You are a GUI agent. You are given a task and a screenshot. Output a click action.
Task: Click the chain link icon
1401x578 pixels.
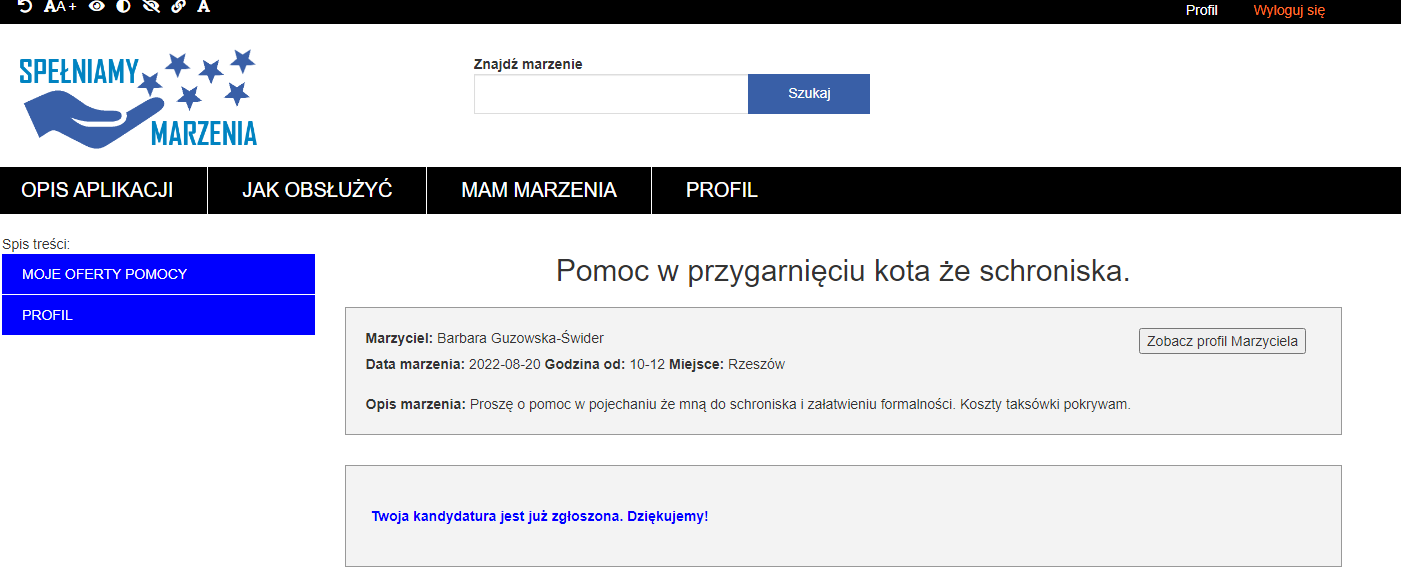pyautogui.click(x=178, y=7)
